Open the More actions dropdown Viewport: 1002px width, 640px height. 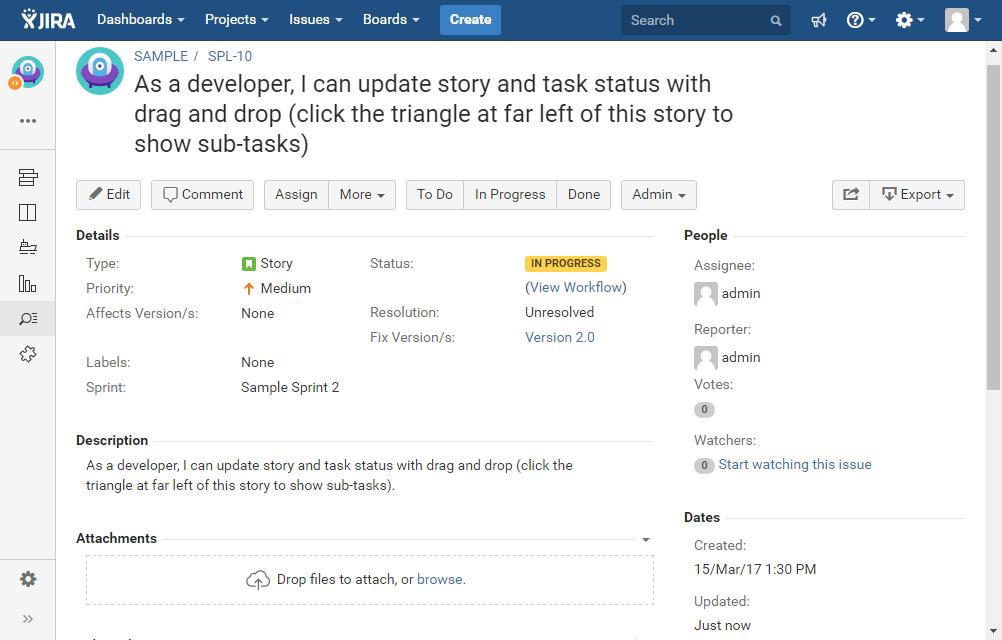click(361, 195)
